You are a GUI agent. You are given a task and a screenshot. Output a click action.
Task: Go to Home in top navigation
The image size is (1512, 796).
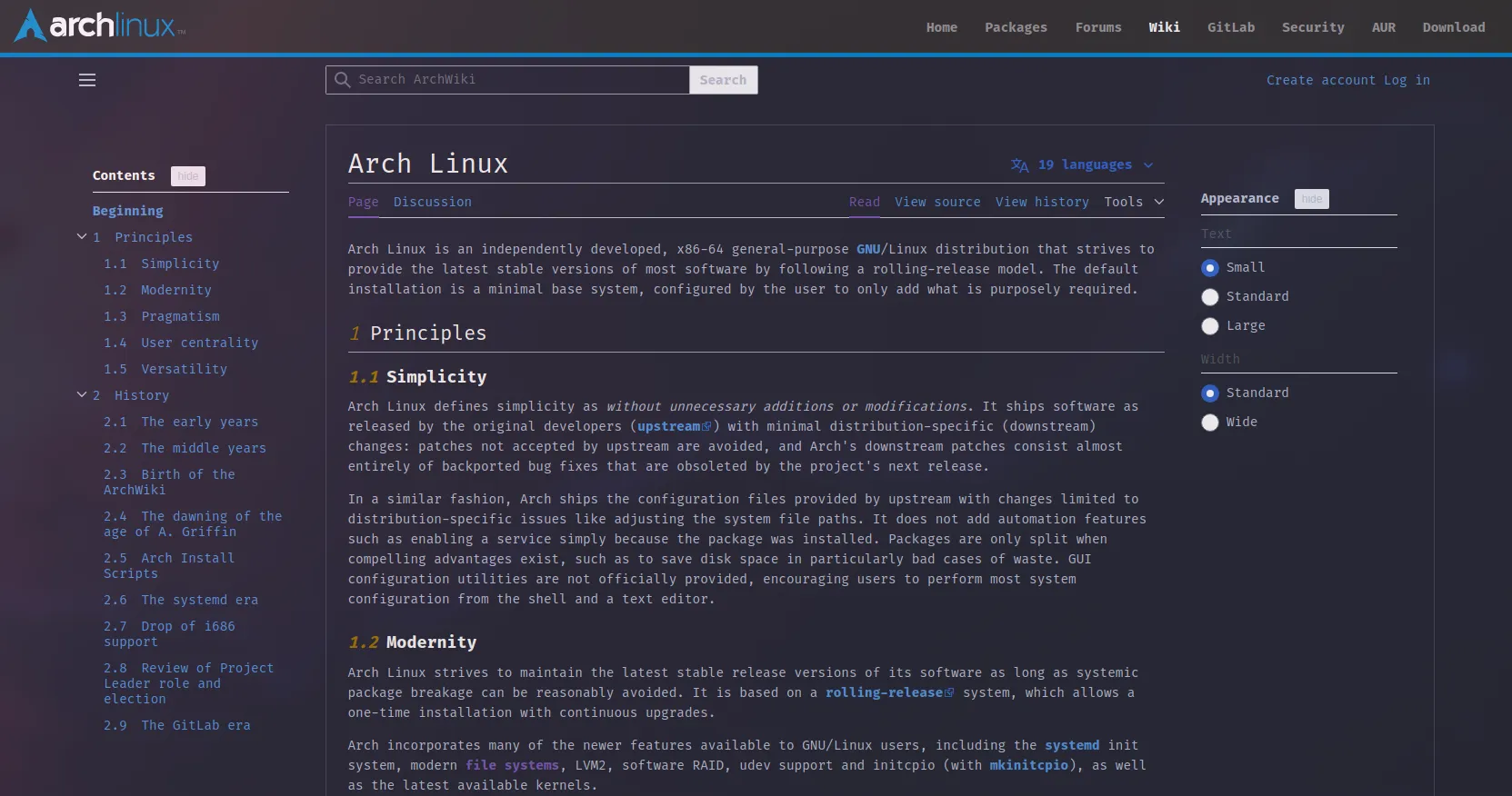[x=942, y=27]
